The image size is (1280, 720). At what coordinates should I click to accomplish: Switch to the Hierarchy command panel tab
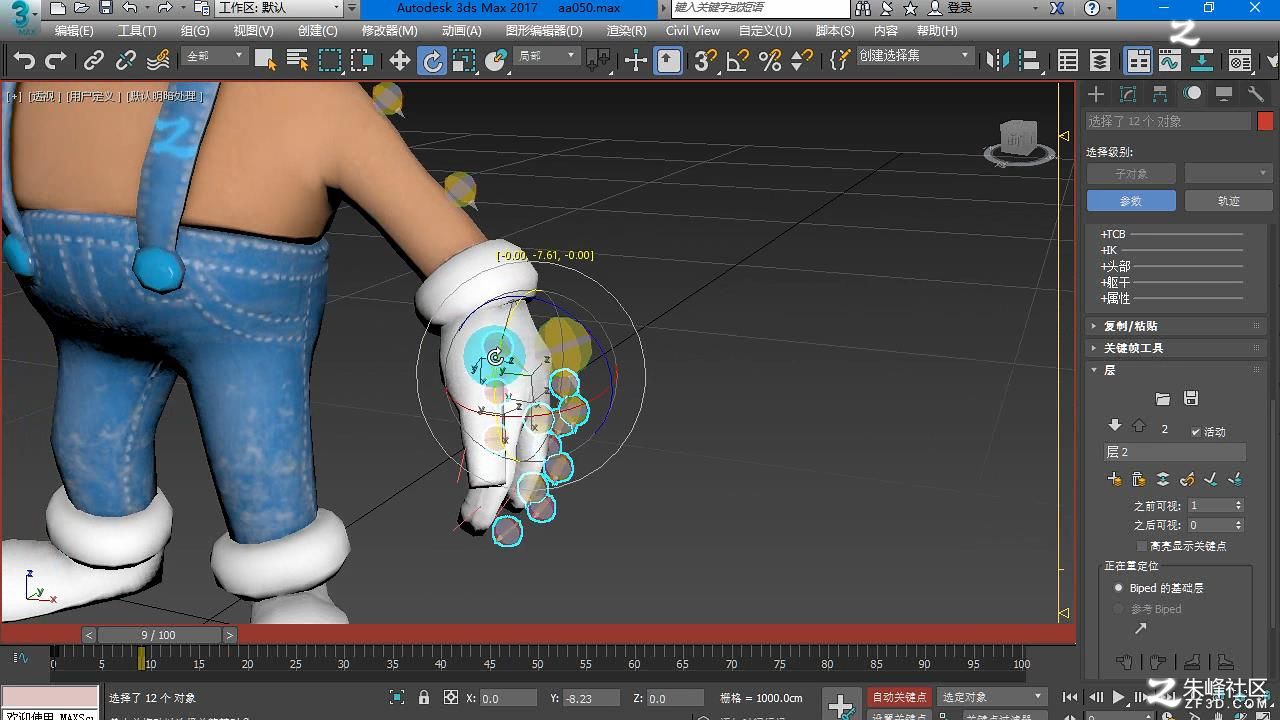(x=1160, y=94)
